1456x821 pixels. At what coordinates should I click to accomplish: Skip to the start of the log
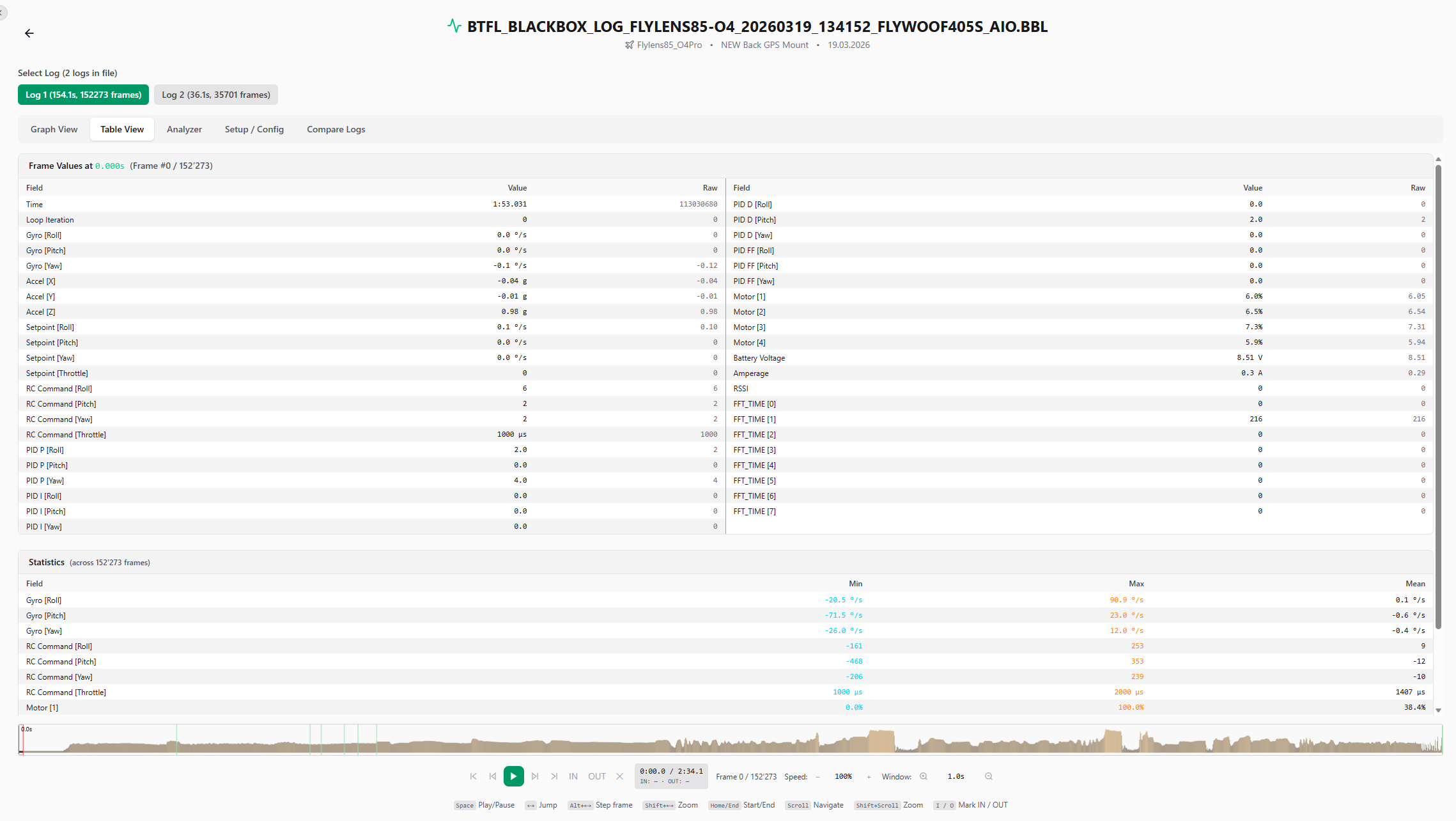[473, 776]
